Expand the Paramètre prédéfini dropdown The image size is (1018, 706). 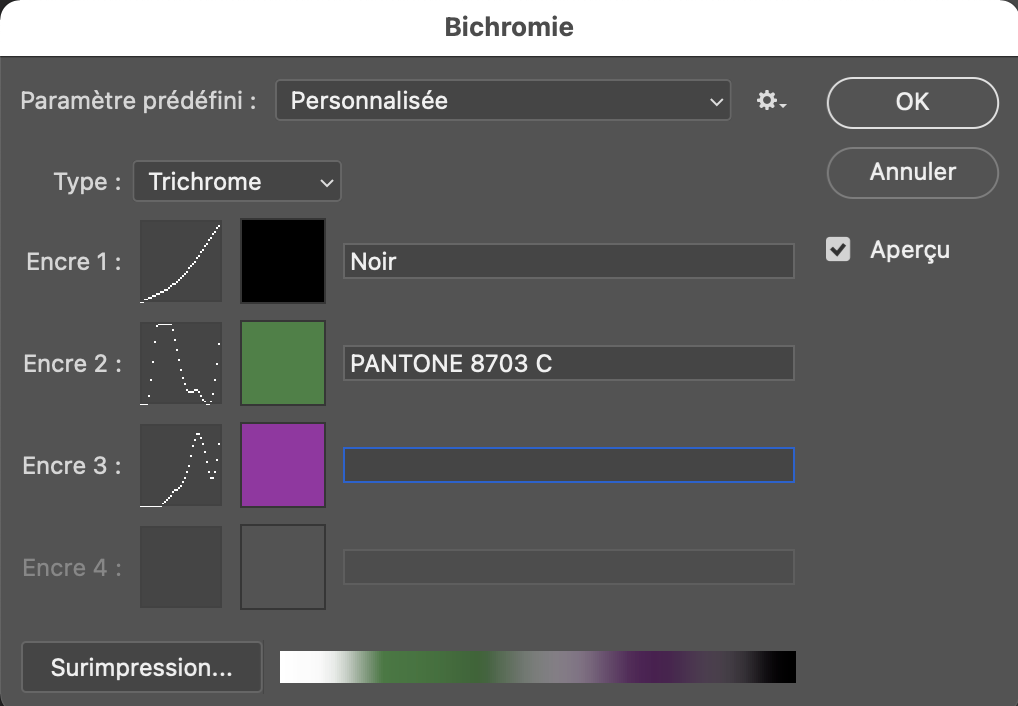point(503,101)
